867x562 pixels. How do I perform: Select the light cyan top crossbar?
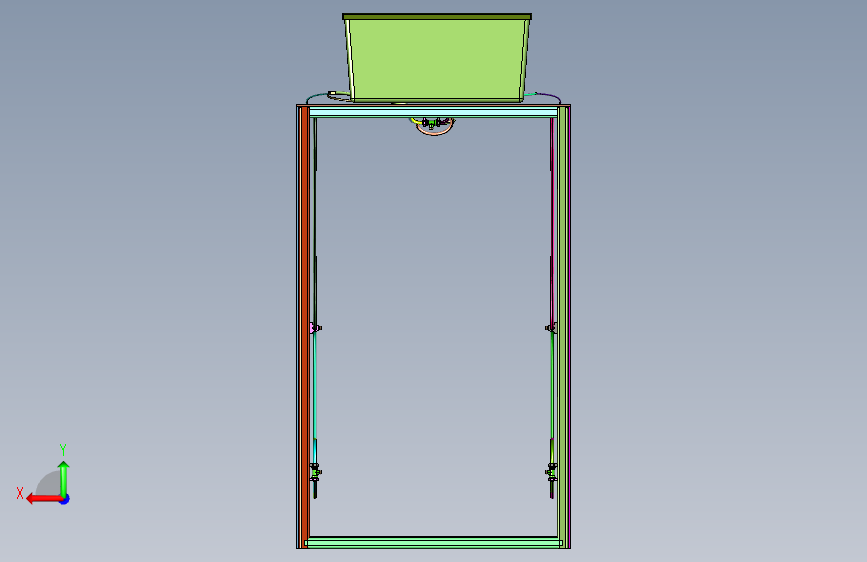pyautogui.click(x=434, y=112)
